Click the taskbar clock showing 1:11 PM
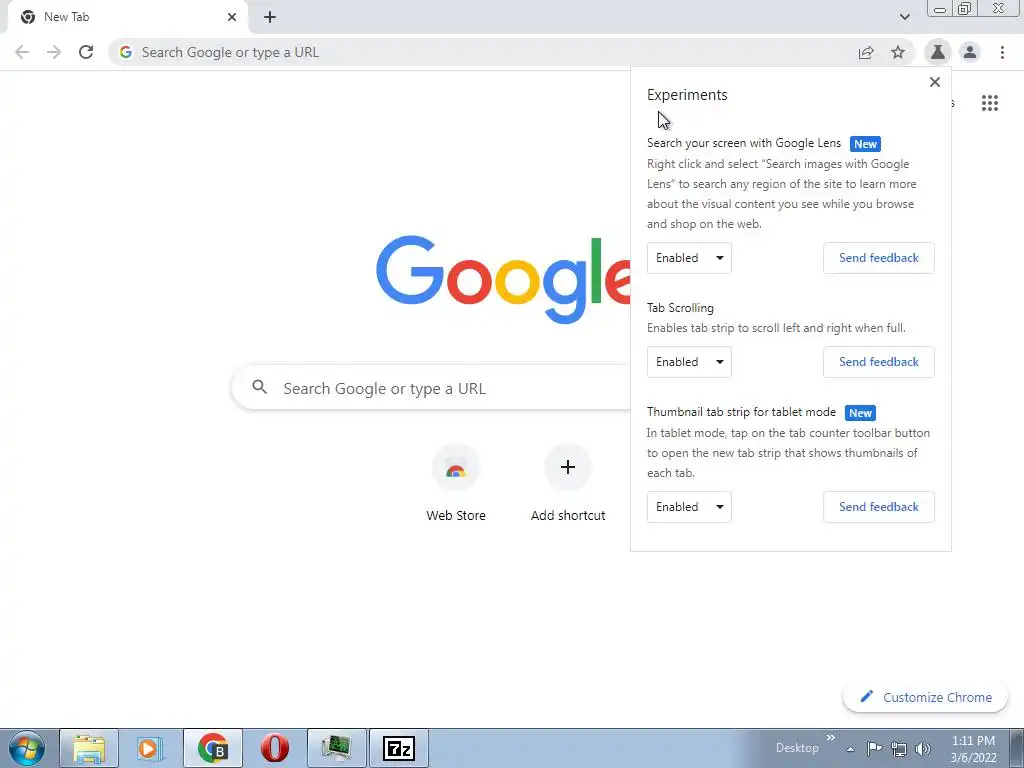Image resolution: width=1024 pixels, height=768 pixels. tap(973, 748)
